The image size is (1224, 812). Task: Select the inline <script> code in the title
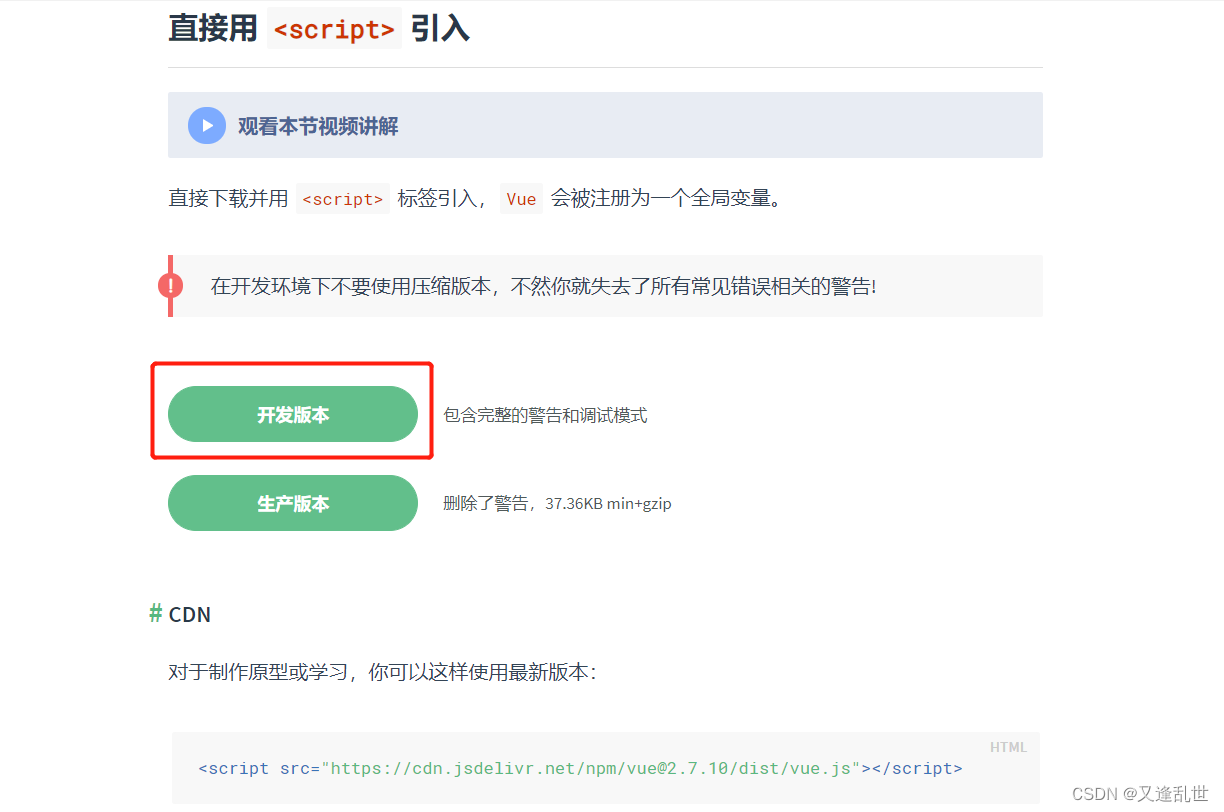click(333, 29)
